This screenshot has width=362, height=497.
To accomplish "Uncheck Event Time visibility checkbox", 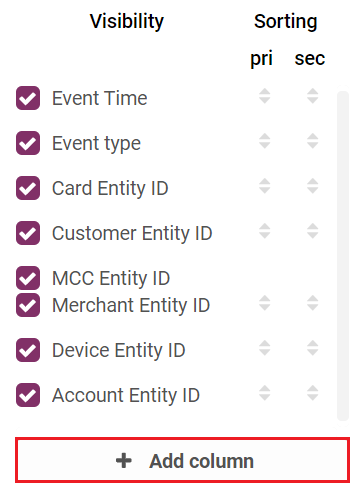I will click(28, 98).
